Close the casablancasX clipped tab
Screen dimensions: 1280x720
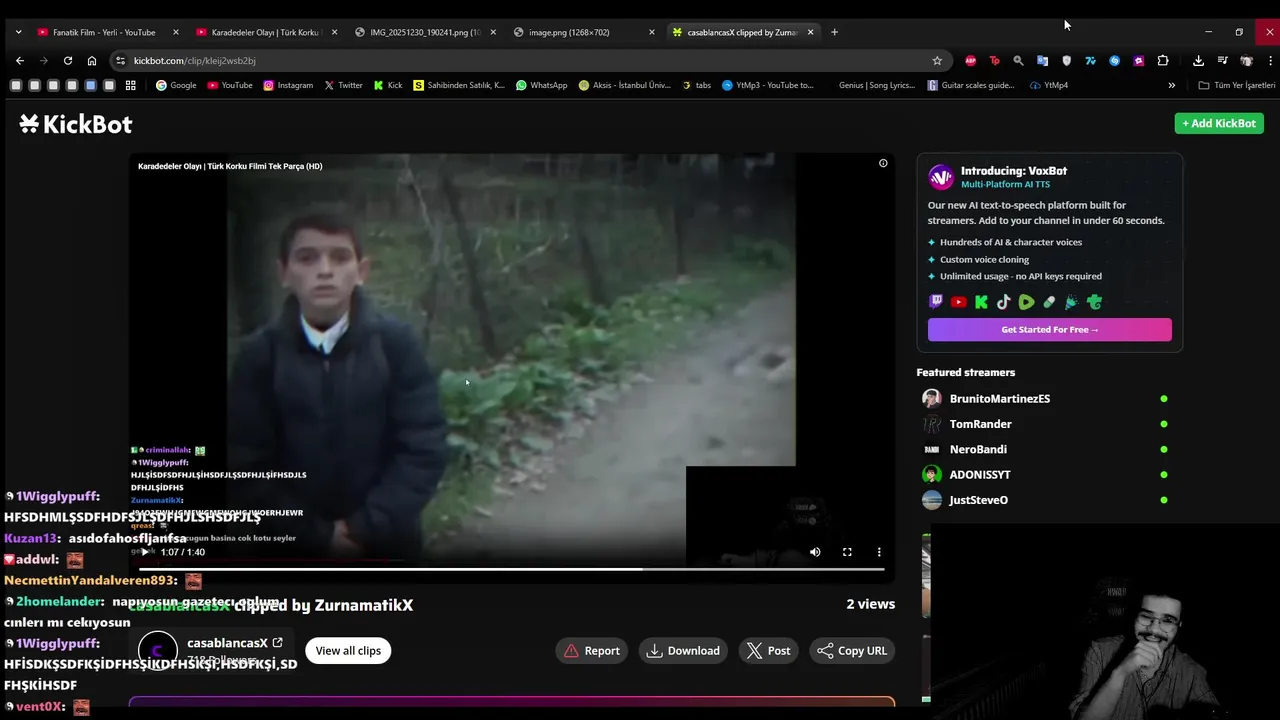pos(810,32)
